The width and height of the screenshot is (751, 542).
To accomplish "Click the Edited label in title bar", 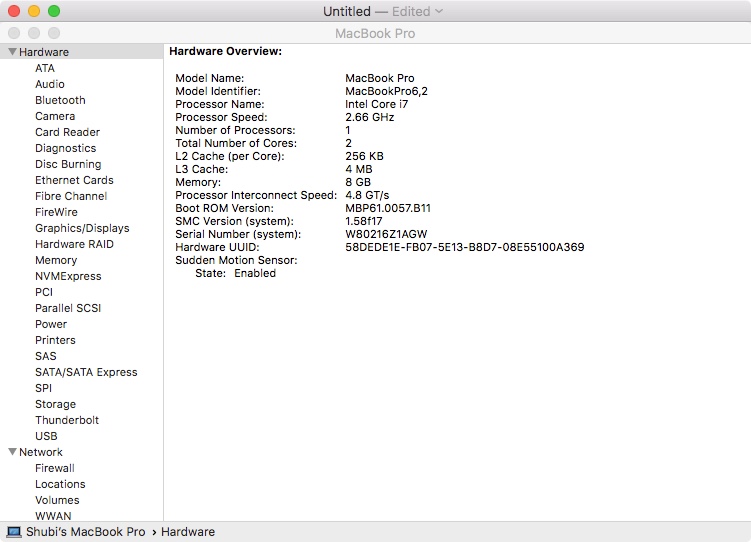I will (x=411, y=11).
